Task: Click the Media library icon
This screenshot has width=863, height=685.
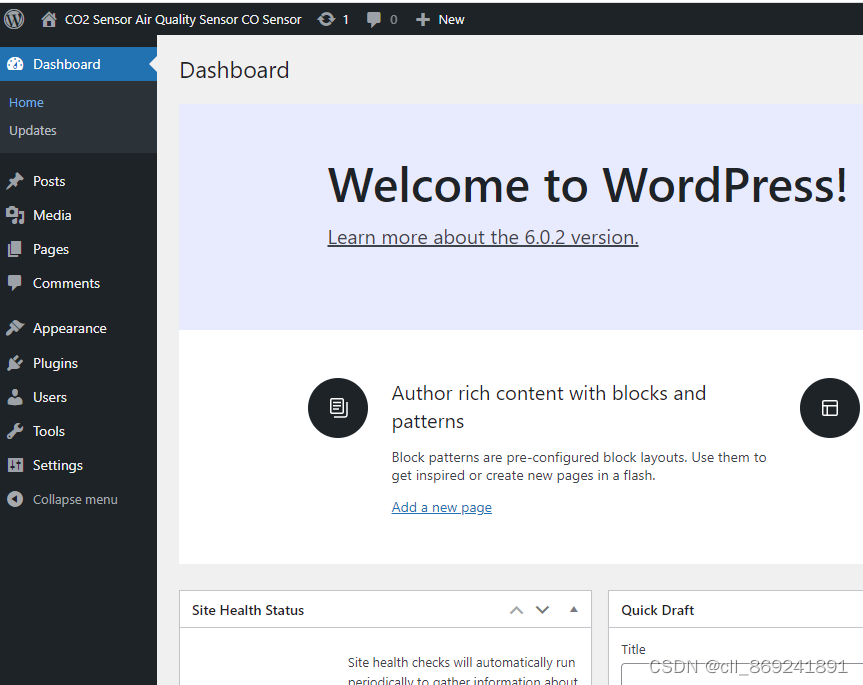Action: click(15, 215)
